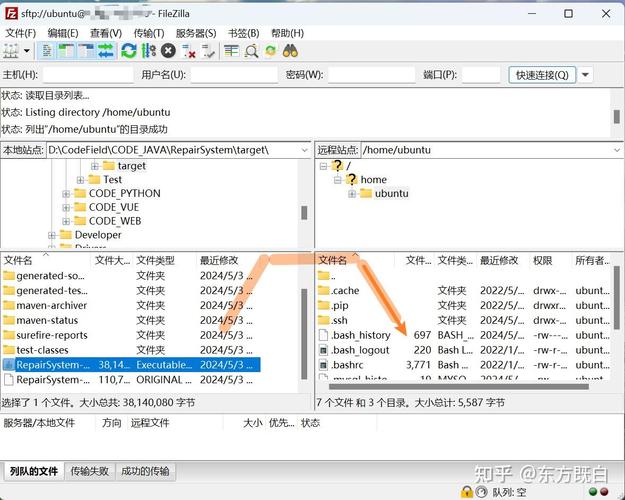This screenshot has width=625, height=500.
Task: Click the local file list vertical scrollbar
Action: (x=304, y=334)
